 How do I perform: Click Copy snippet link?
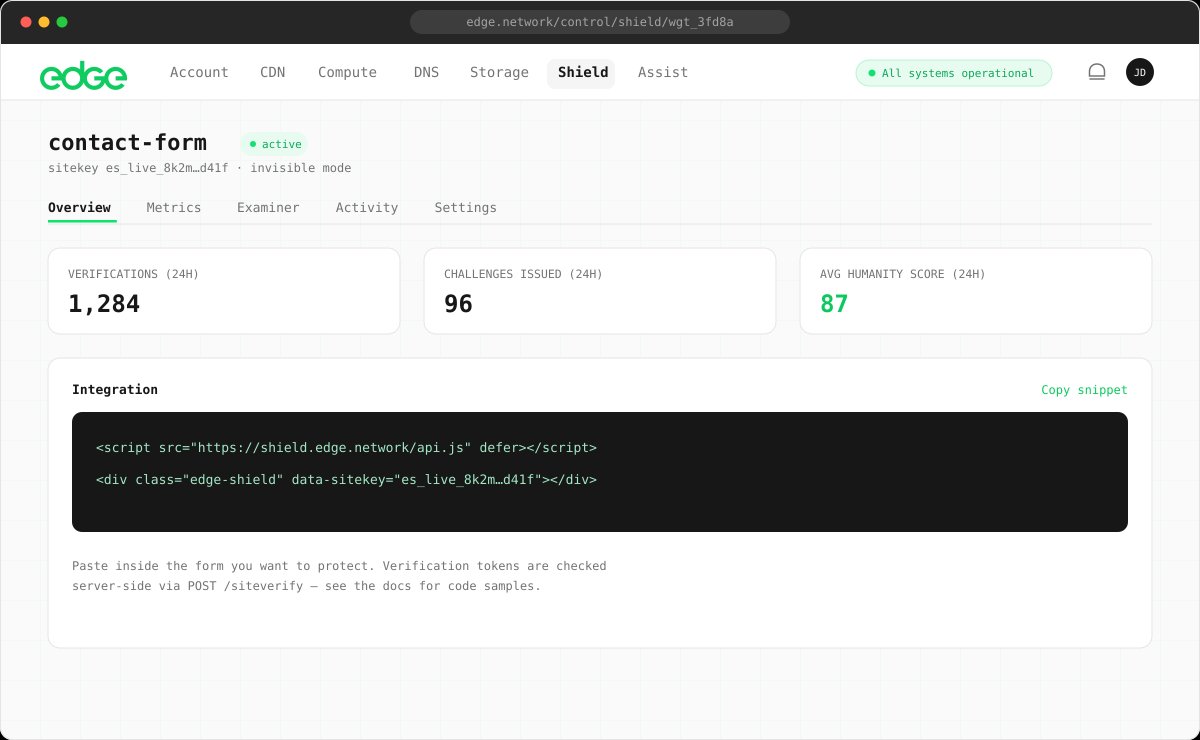pos(1084,390)
